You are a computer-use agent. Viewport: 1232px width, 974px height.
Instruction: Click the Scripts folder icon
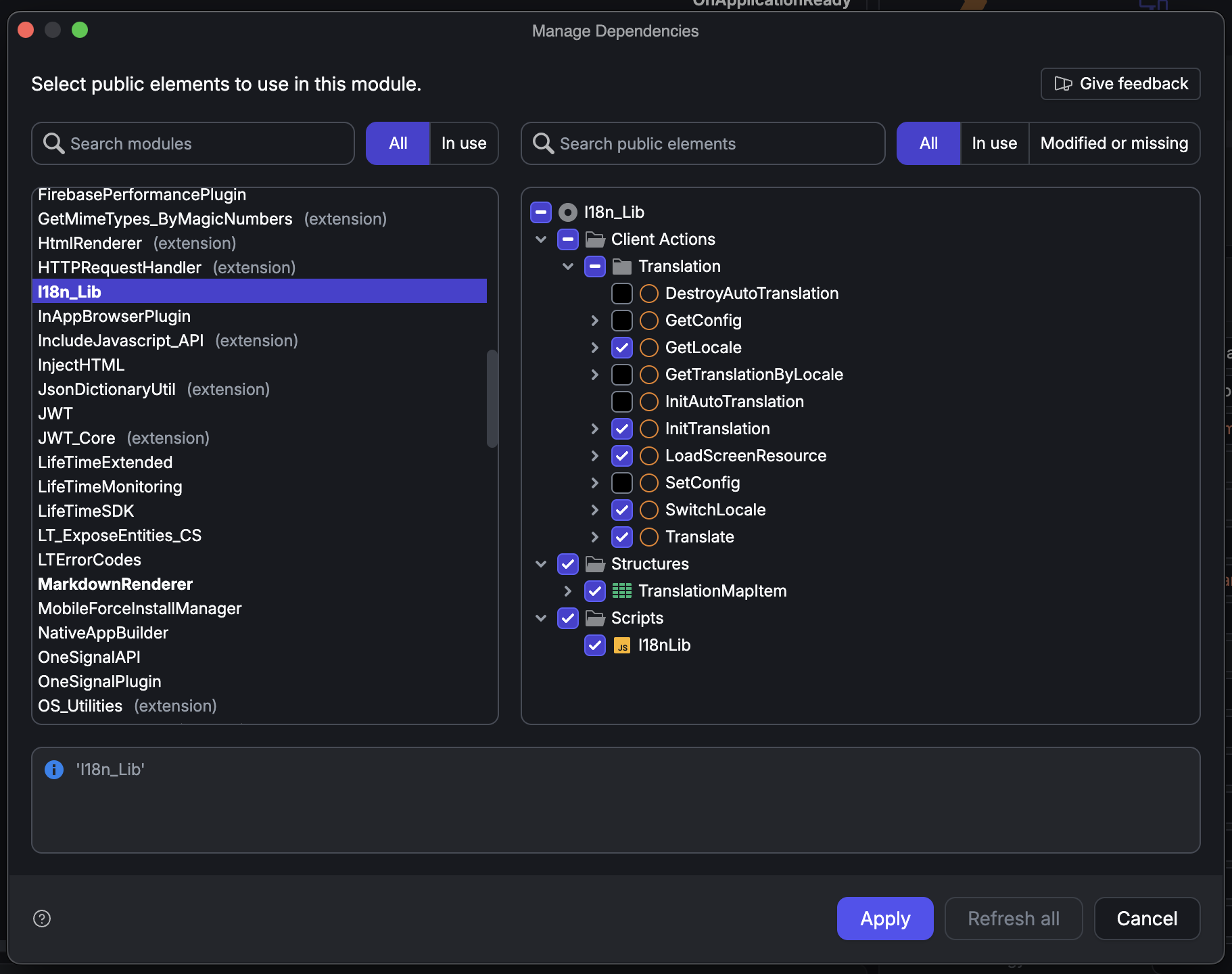click(x=595, y=618)
